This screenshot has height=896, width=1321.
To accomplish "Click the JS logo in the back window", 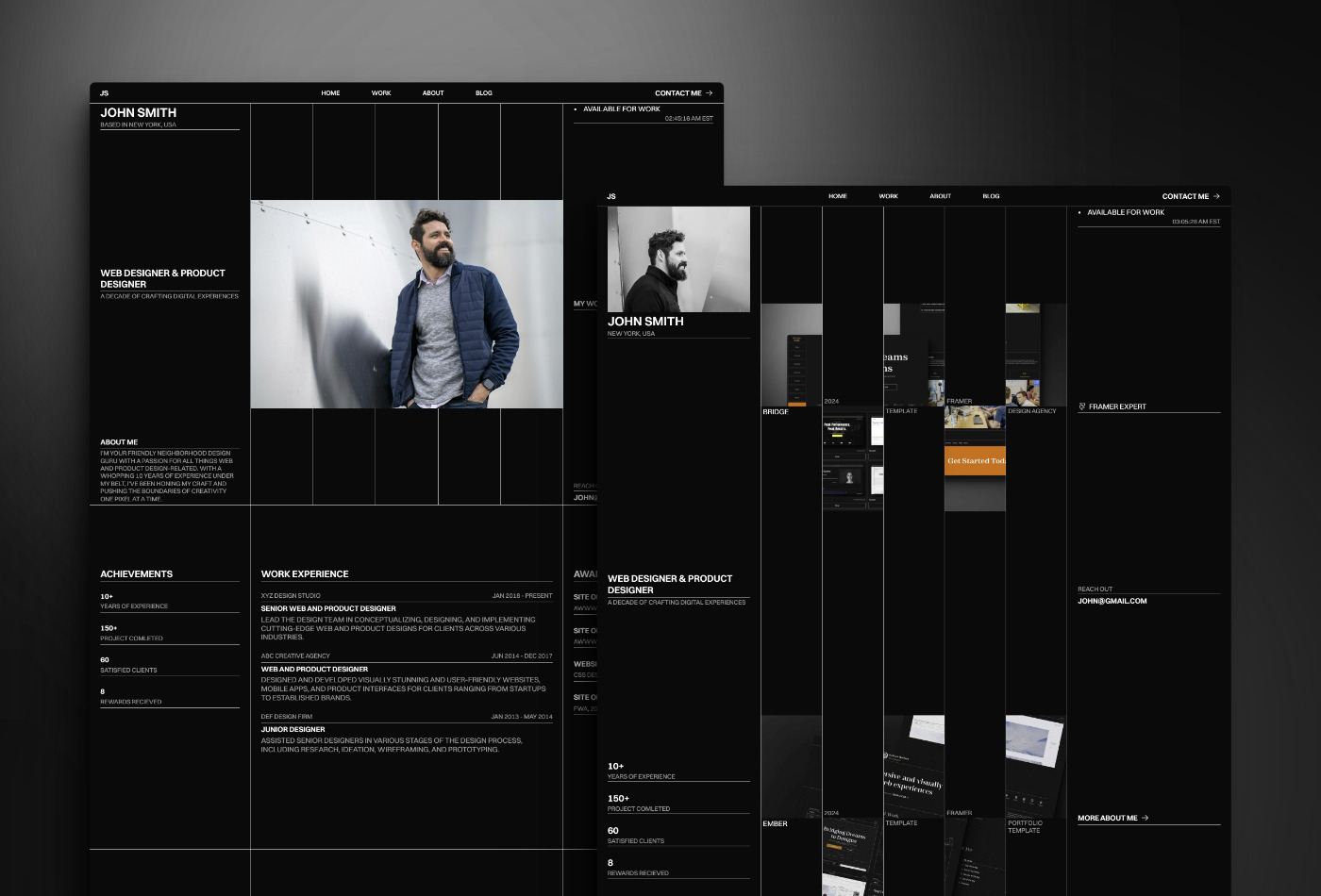I will 105,93.
